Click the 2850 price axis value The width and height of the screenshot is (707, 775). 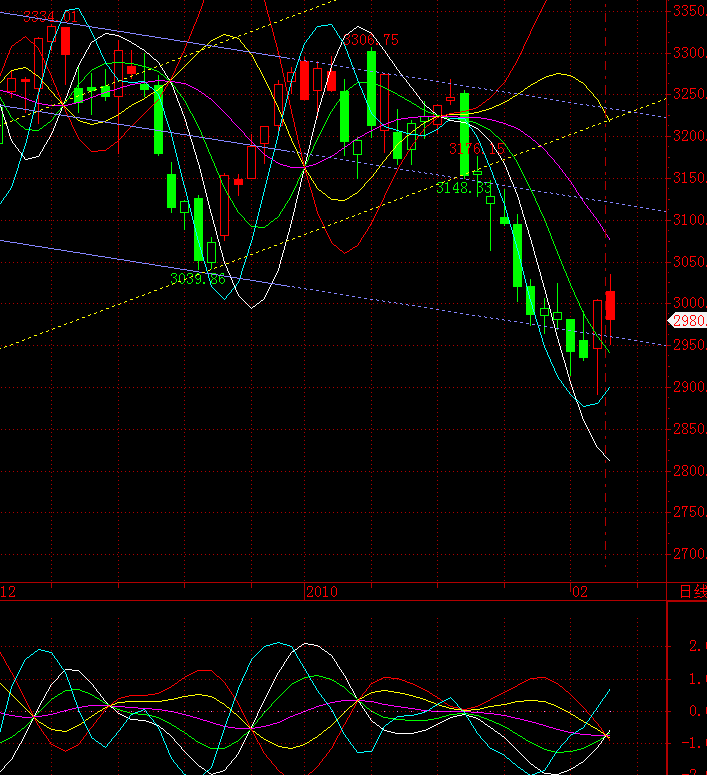[690, 429]
